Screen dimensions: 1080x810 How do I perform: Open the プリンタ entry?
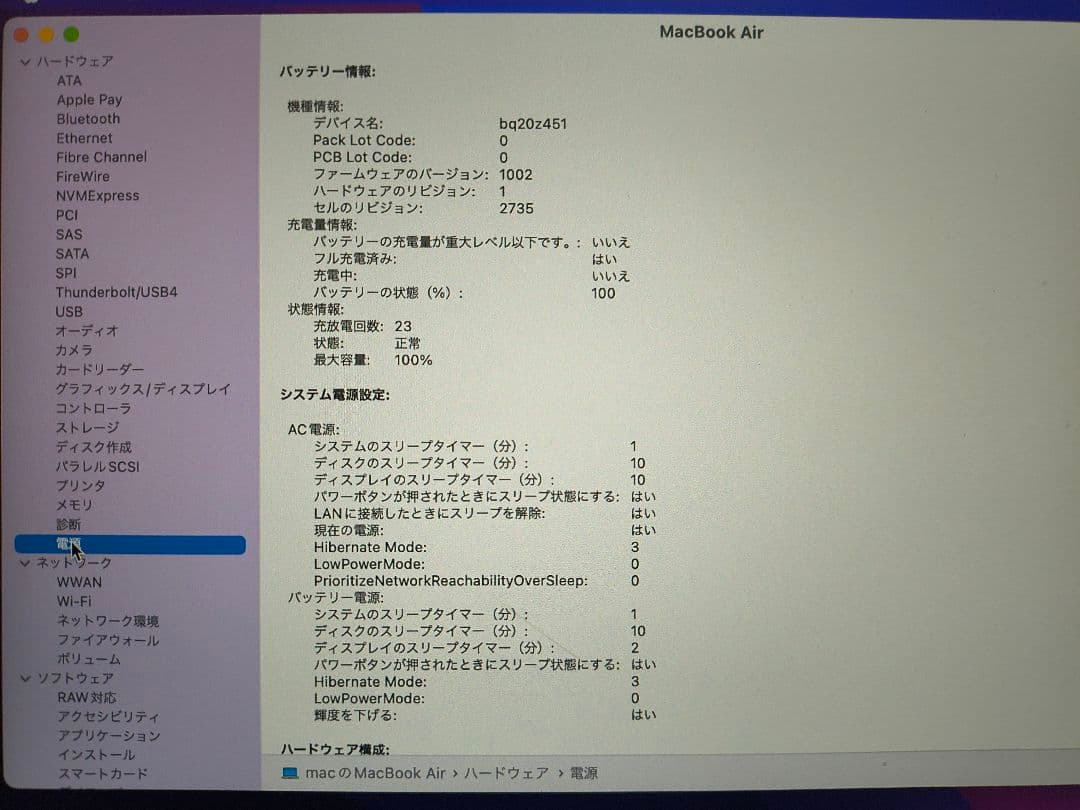[81, 486]
